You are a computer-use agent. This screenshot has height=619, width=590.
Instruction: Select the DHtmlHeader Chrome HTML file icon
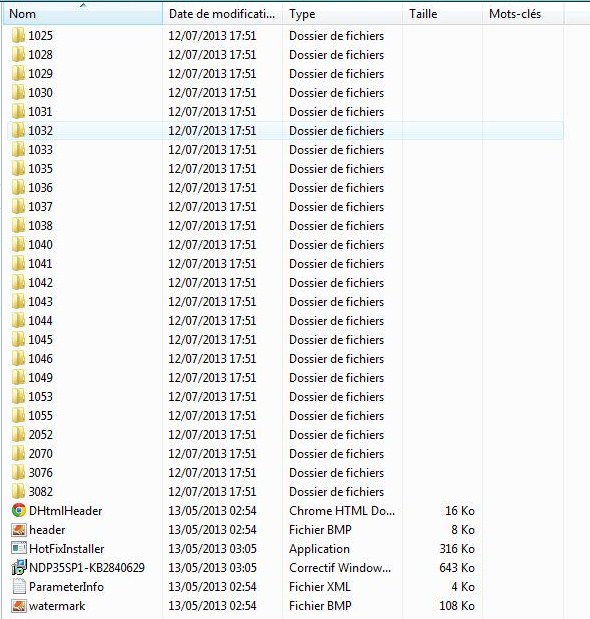pyautogui.click(x=19, y=510)
